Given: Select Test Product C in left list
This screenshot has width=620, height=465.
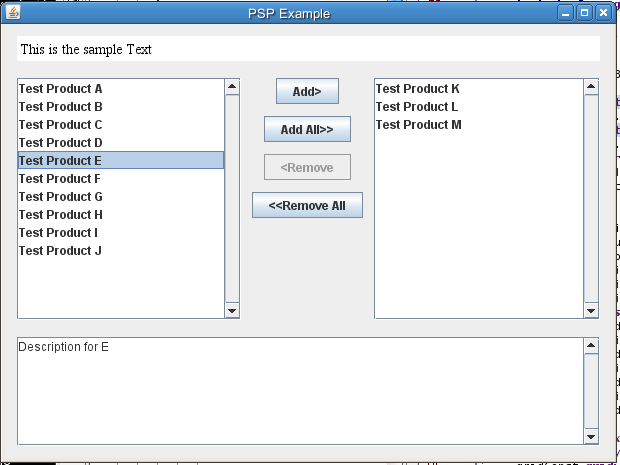Looking at the screenshot, I should pyautogui.click(x=61, y=125).
